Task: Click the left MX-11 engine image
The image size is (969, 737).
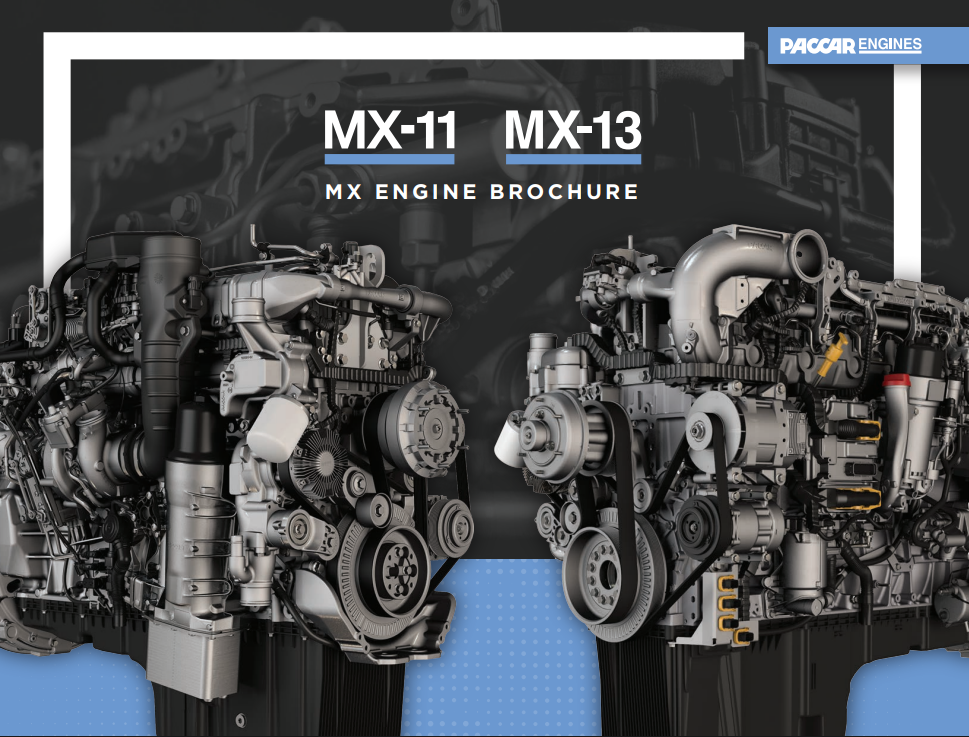Action: (220, 450)
